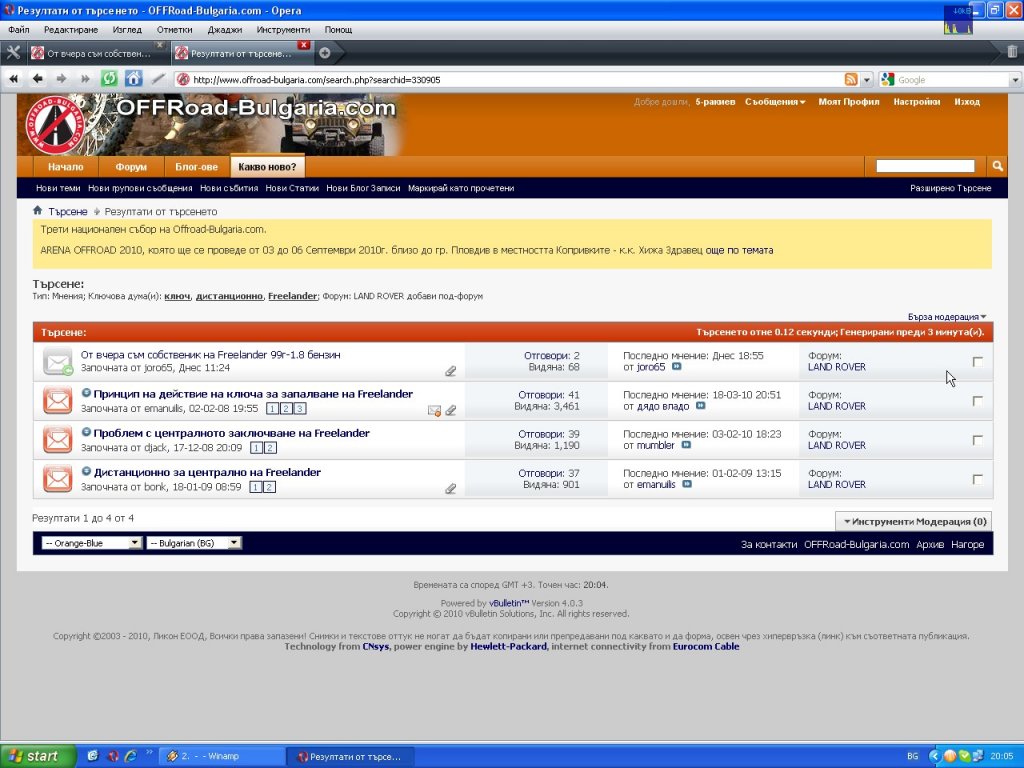Launch Internet Explorer from quick launch
Screen dimensions: 1024x768
[x=131, y=756]
